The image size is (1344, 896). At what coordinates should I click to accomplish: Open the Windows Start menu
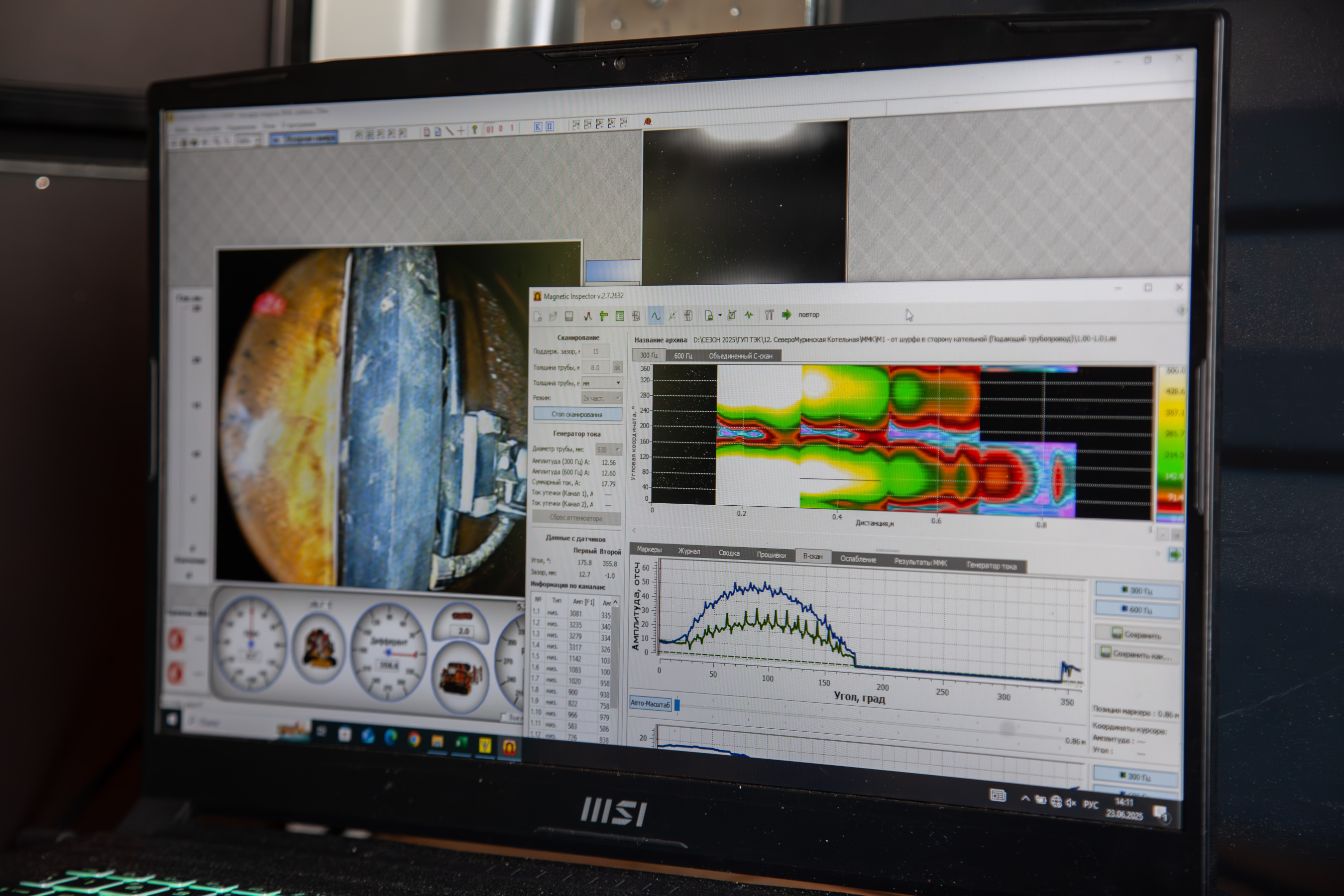coord(172,719)
